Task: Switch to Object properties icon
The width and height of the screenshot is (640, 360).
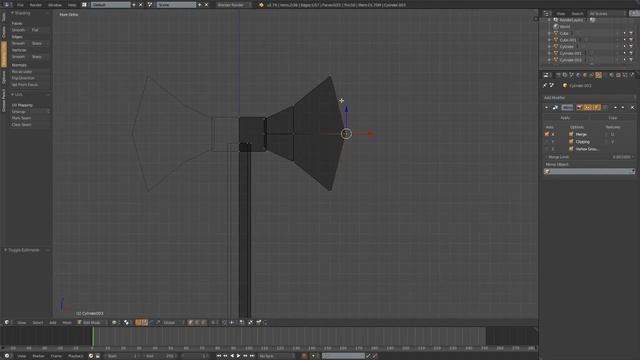Action: [x=585, y=75]
